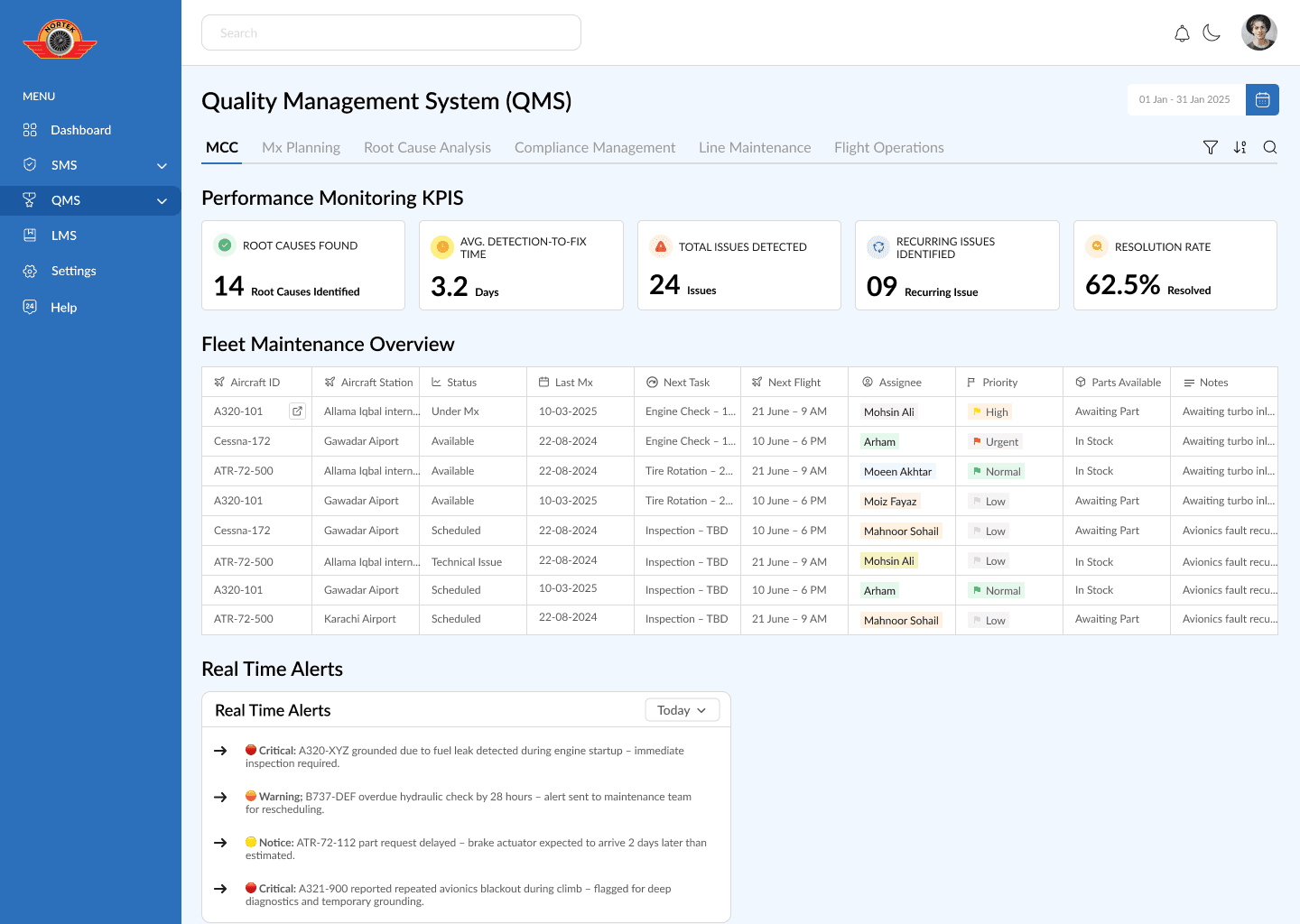Click the QMS ribbon icon
1300x924 pixels.
pos(30,199)
